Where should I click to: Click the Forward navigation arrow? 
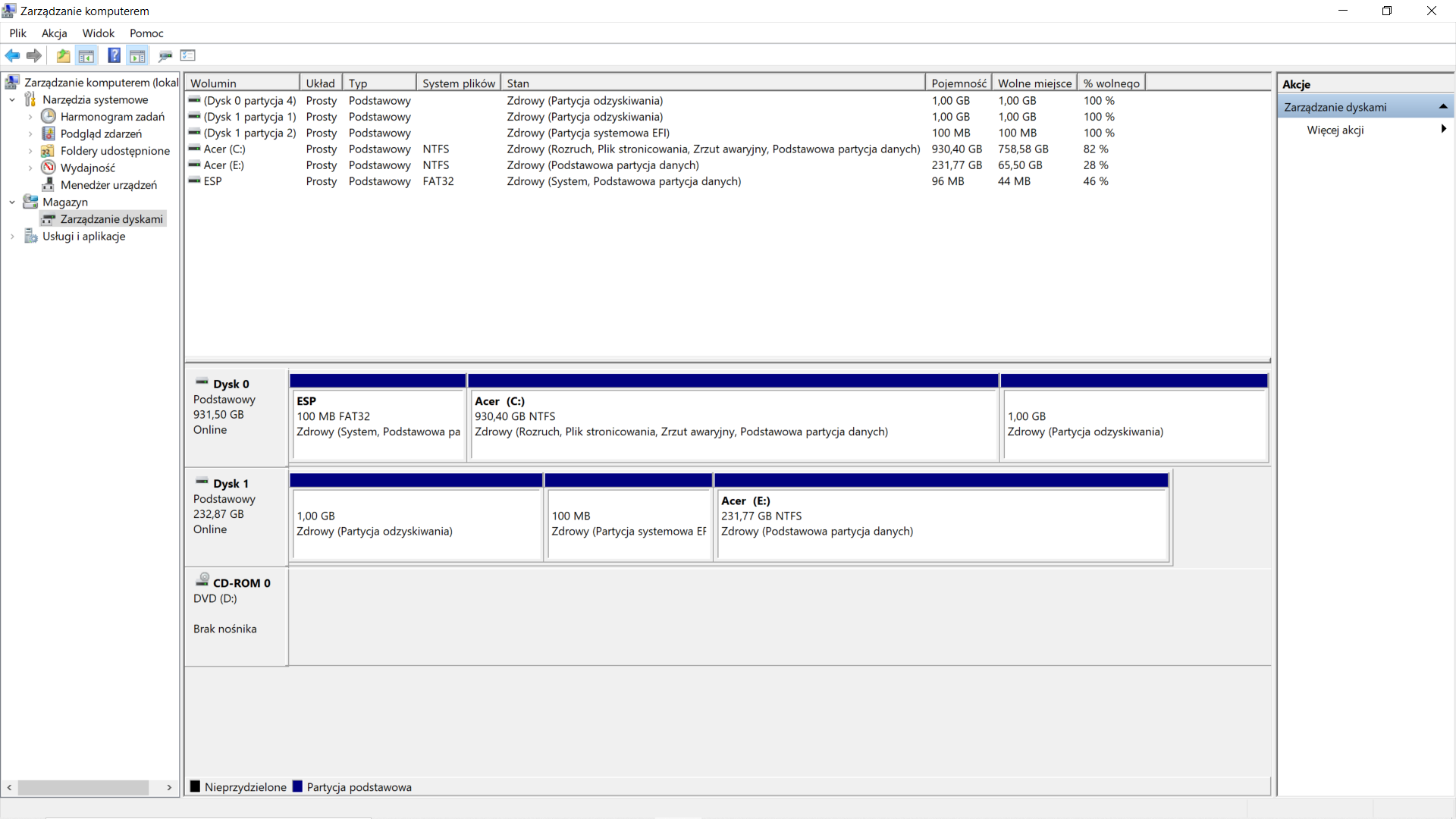coord(33,55)
